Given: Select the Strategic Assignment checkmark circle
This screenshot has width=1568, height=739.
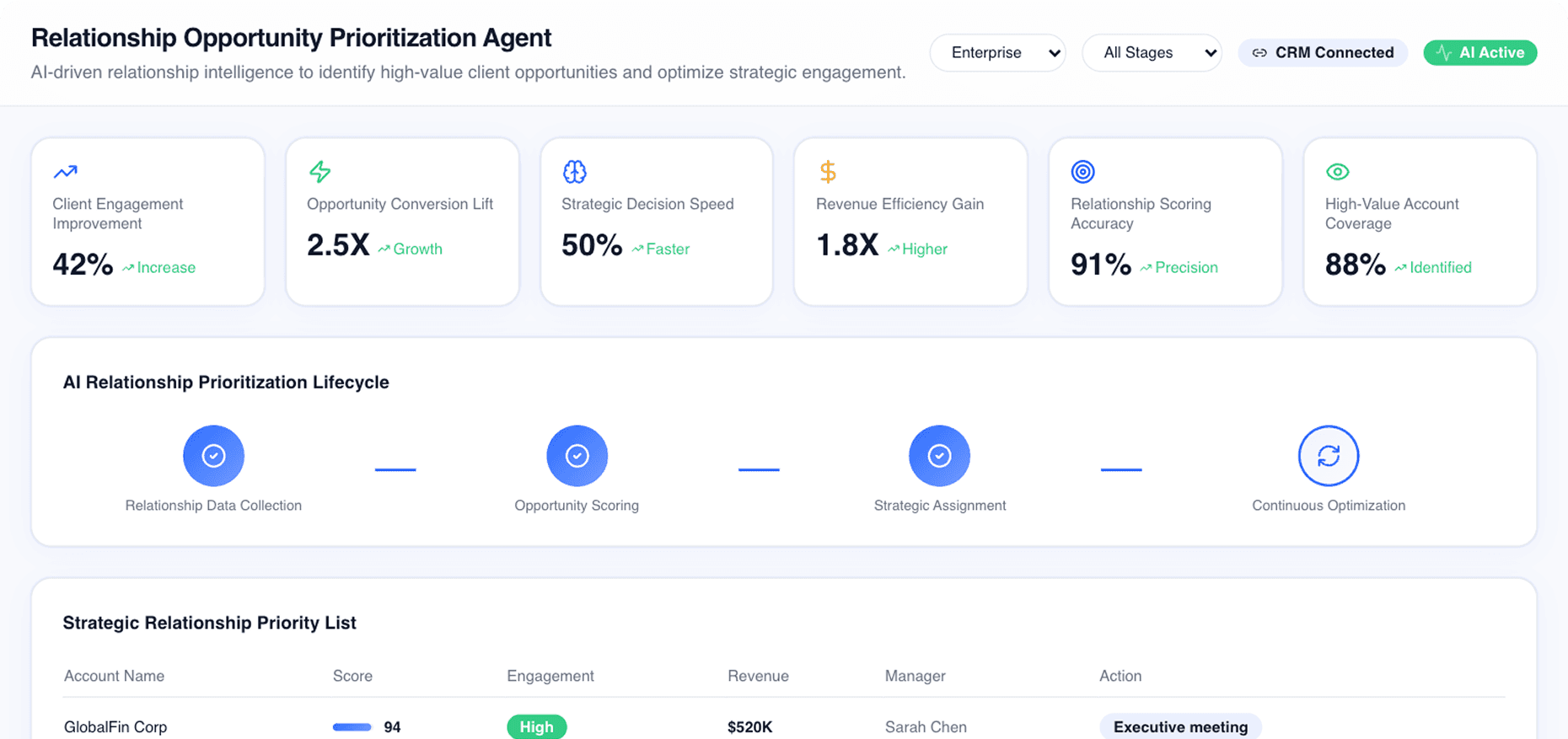Looking at the screenshot, I should 939,456.
